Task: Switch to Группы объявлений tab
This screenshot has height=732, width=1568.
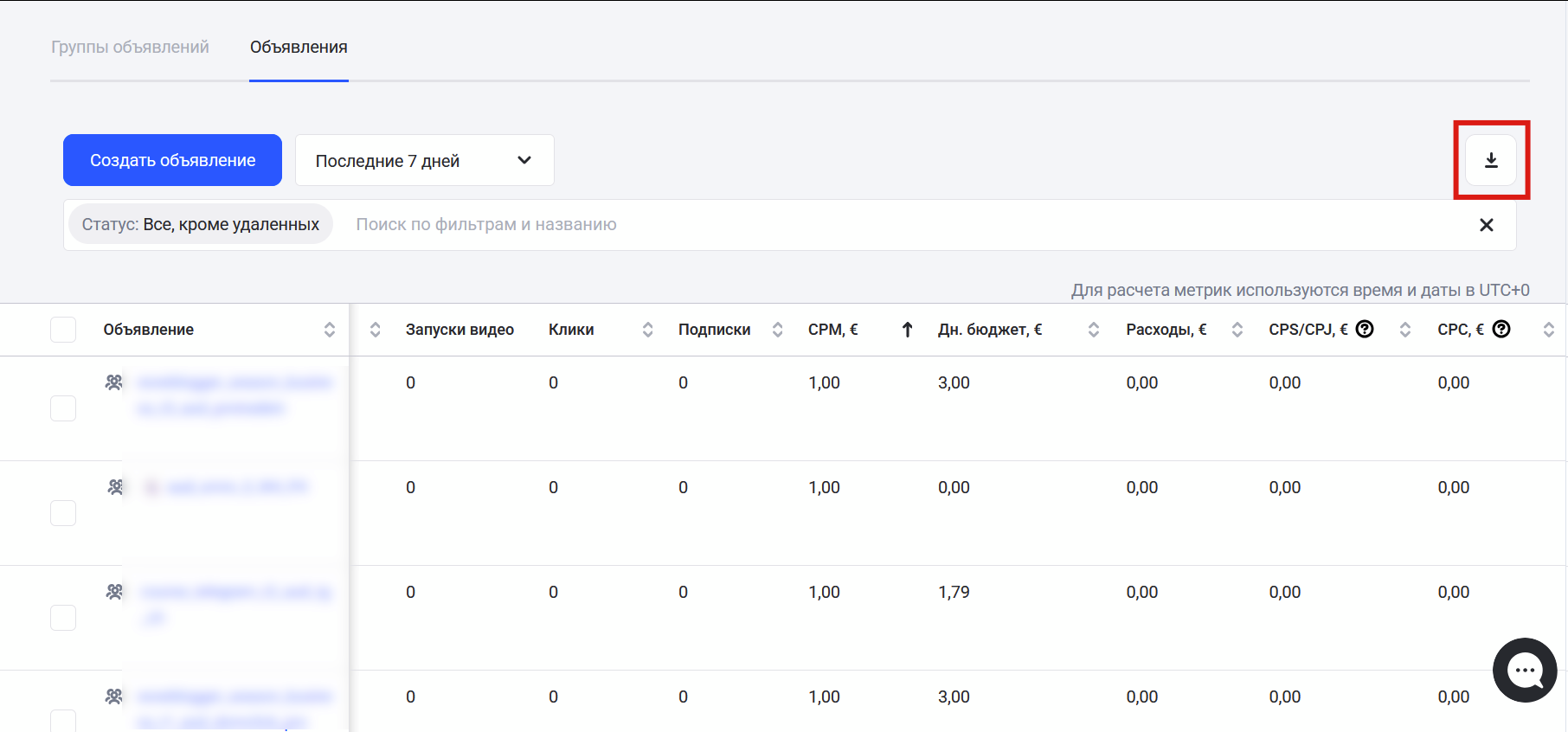Action: click(130, 48)
